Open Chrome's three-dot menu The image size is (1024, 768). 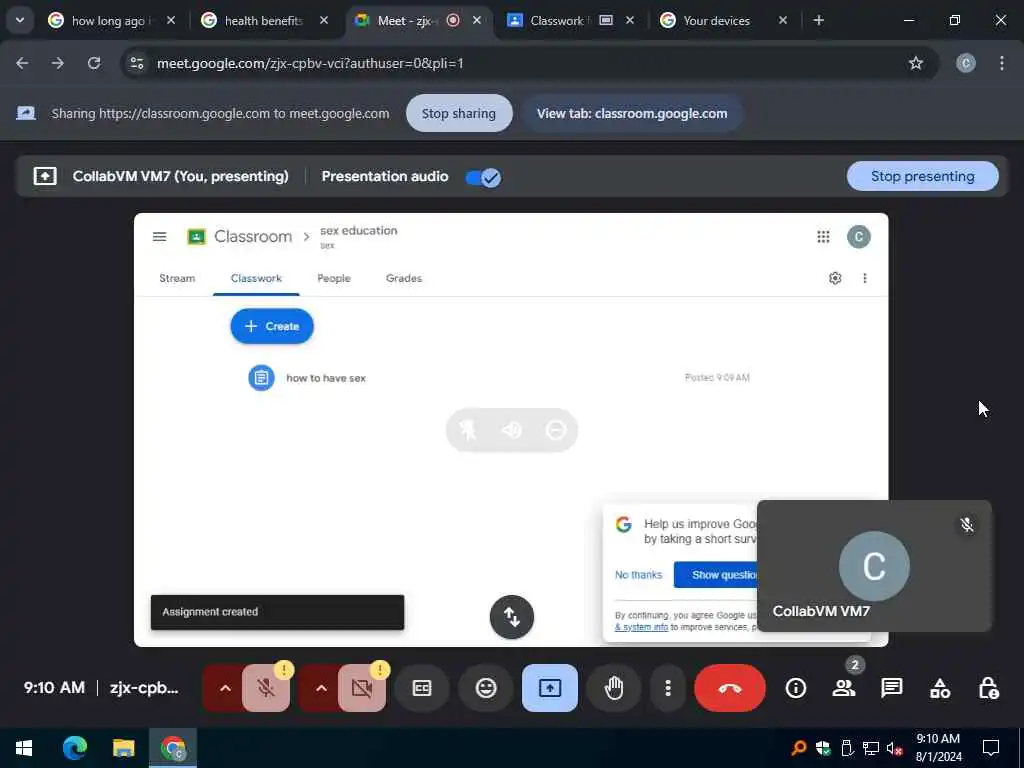(x=1002, y=63)
